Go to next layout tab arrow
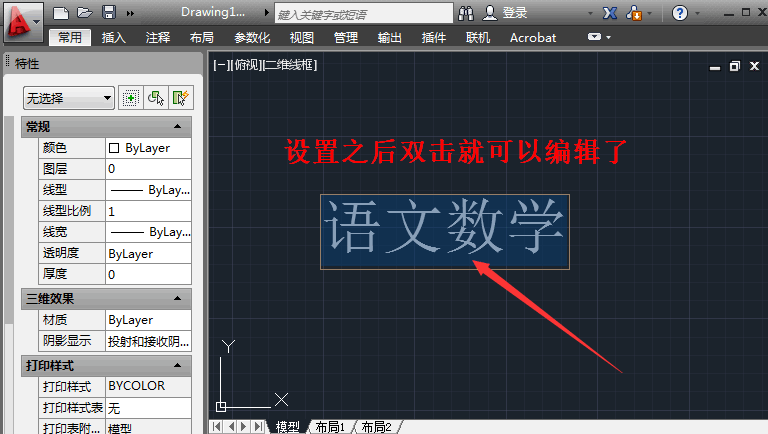Screen dimensions: 768x434 coord(244,427)
